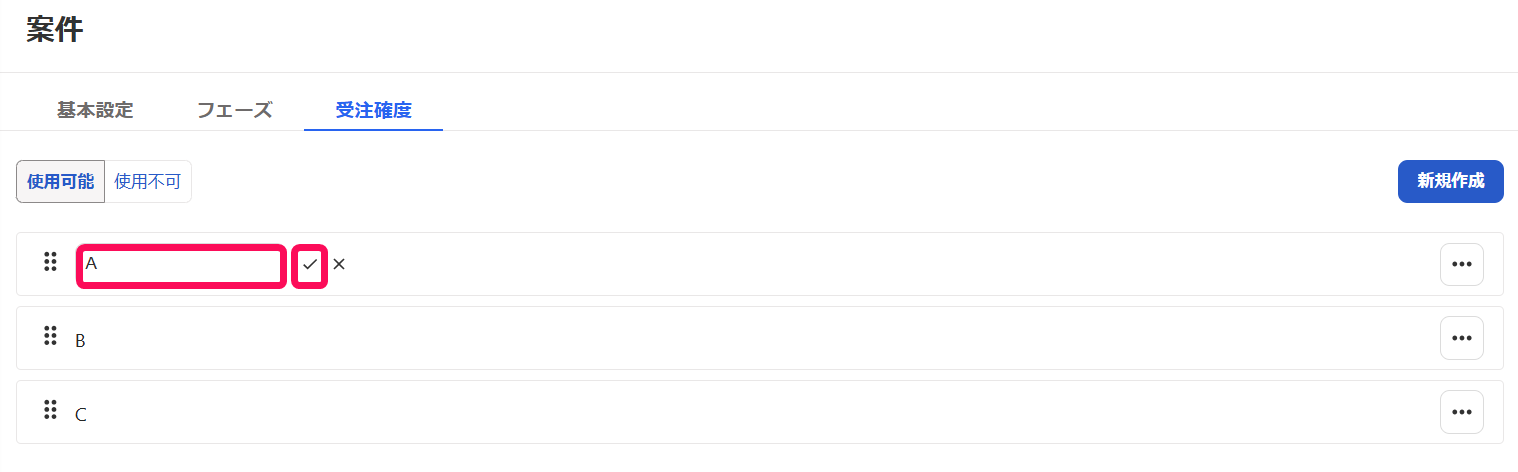
Task: Click the drag handle beside item B
Action: point(50,336)
